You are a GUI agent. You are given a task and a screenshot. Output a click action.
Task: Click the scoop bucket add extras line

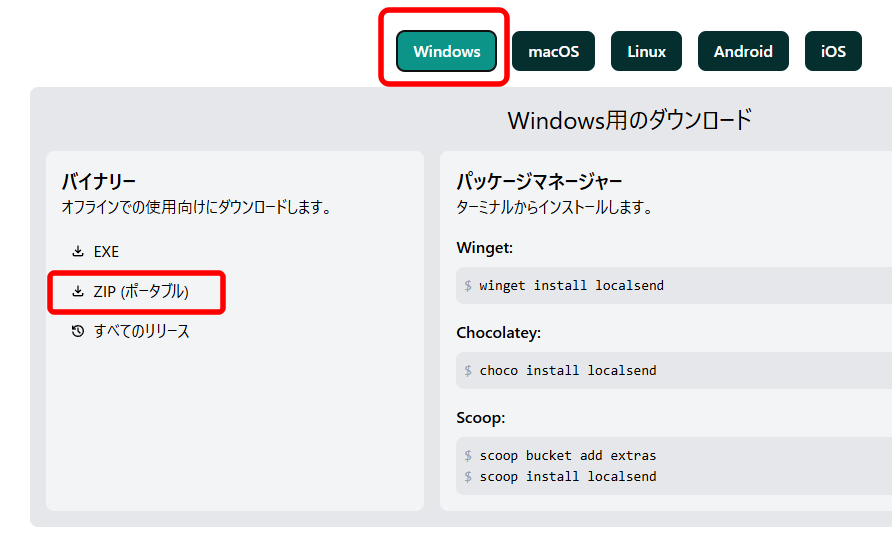click(568, 456)
